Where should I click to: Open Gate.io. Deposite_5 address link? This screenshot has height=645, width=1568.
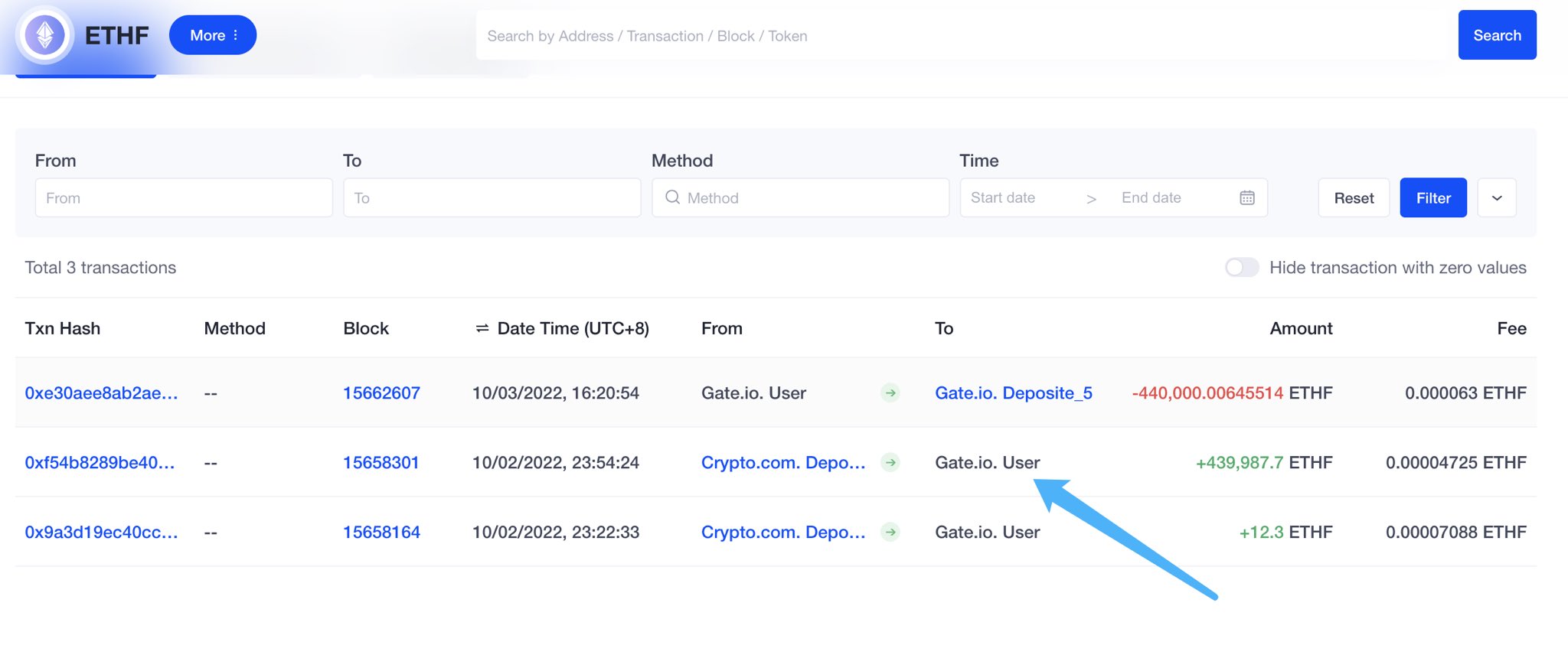[1014, 393]
